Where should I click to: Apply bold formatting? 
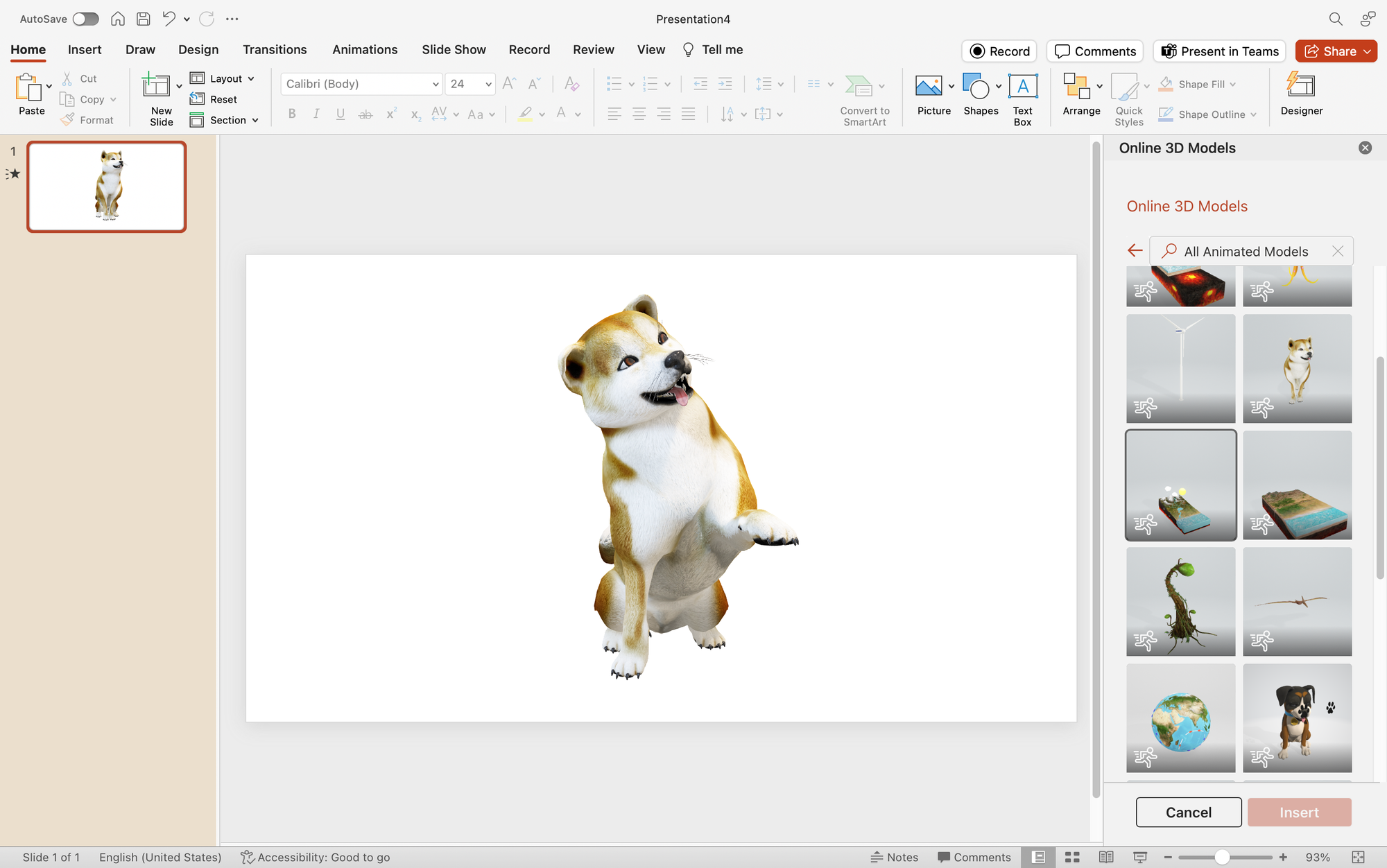[x=292, y=114]
